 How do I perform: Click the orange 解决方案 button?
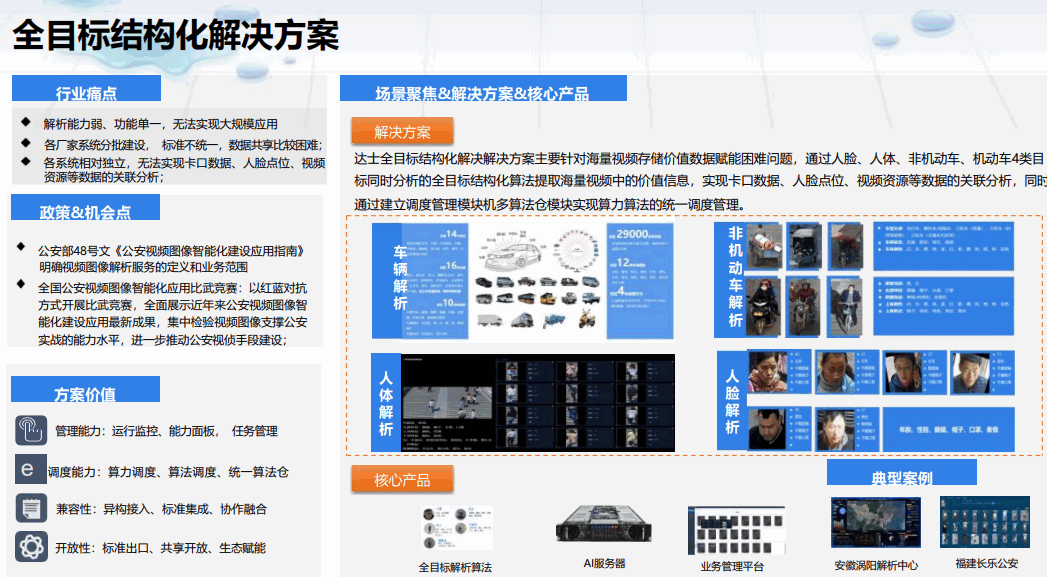[x=402, y=131]
